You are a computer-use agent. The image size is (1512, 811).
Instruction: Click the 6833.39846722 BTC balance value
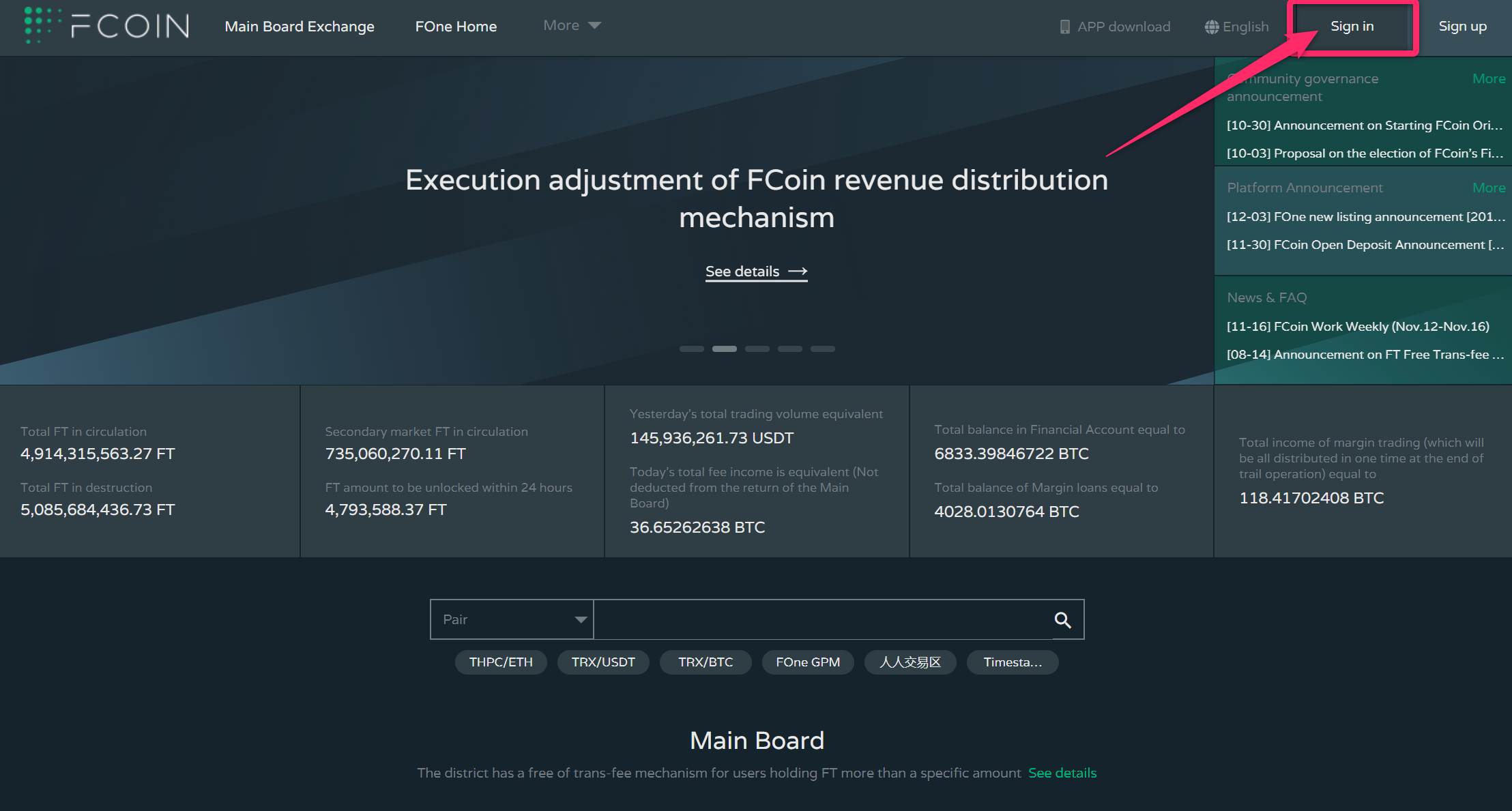coord(1011,454)
